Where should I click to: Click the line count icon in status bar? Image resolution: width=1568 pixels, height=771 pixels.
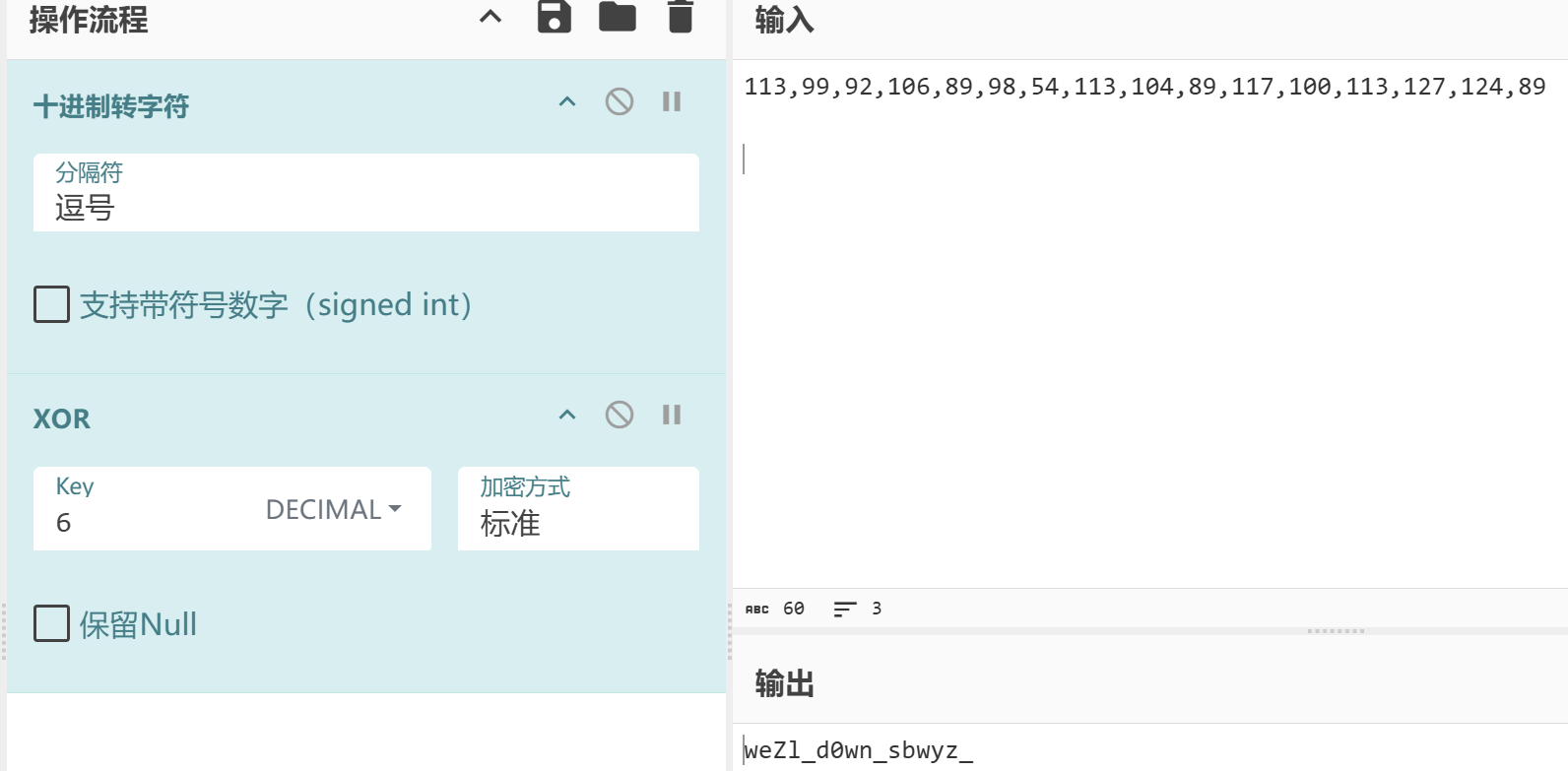tap(844, 610)
